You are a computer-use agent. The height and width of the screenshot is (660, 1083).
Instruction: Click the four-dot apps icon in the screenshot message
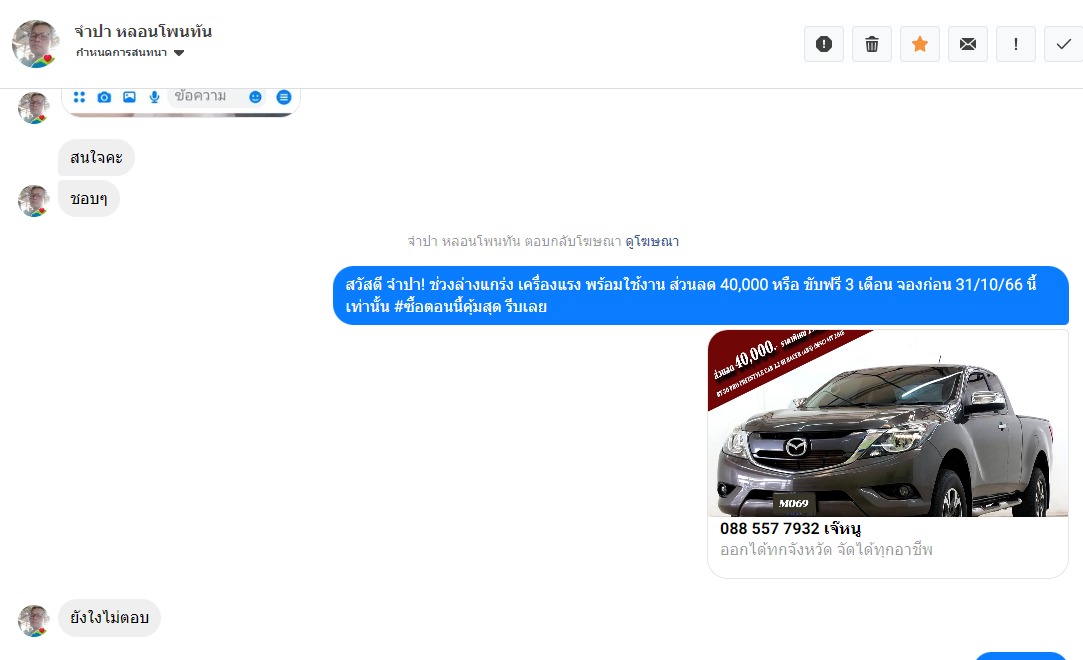click(79, 97)
